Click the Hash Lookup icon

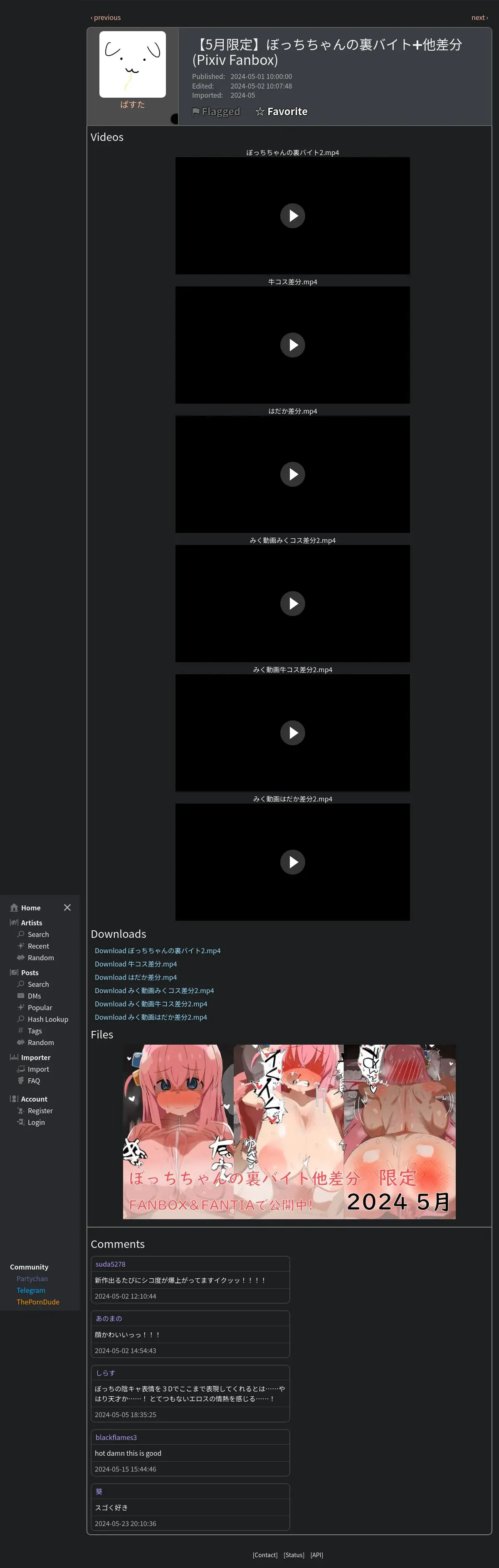[21, 1019]
